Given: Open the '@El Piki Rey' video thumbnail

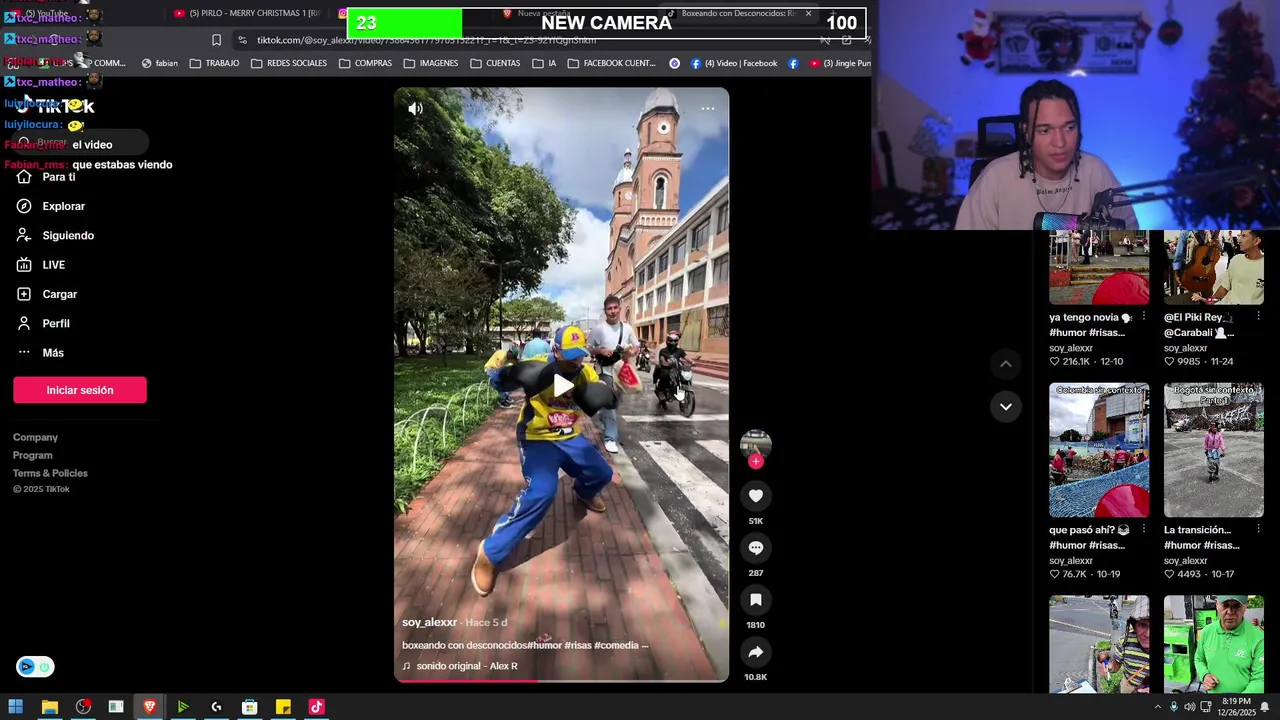Looking at the screenshot, I should (1214, 267).
